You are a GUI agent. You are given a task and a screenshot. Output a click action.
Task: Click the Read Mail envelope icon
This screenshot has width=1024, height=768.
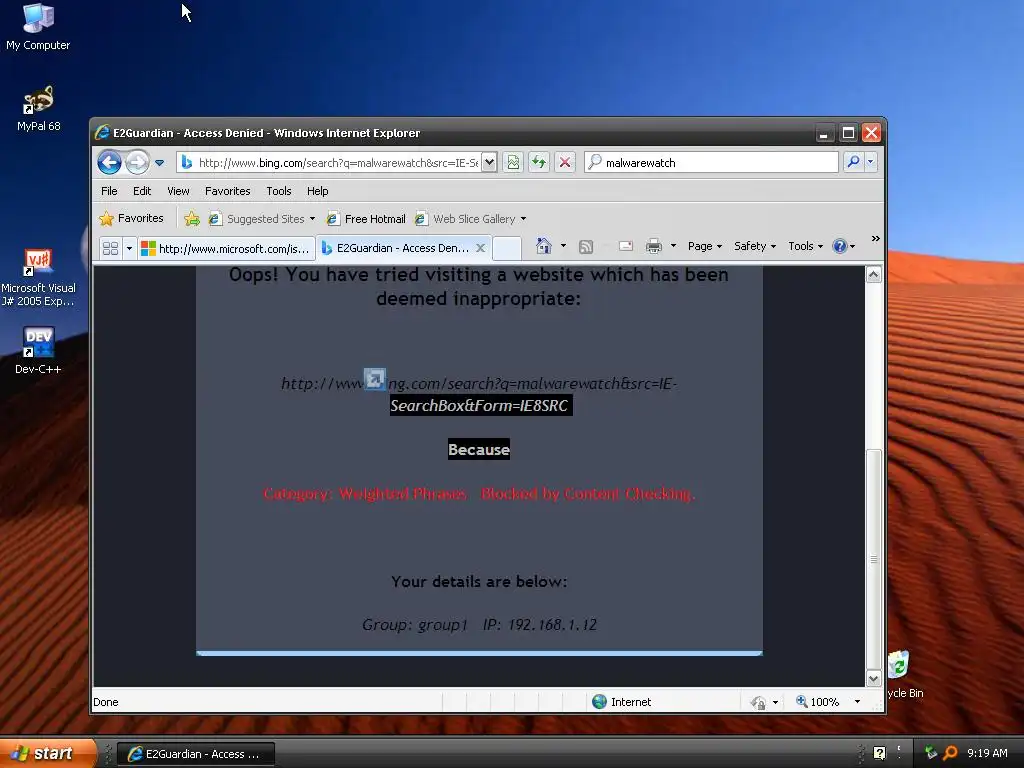coord(626,246)
